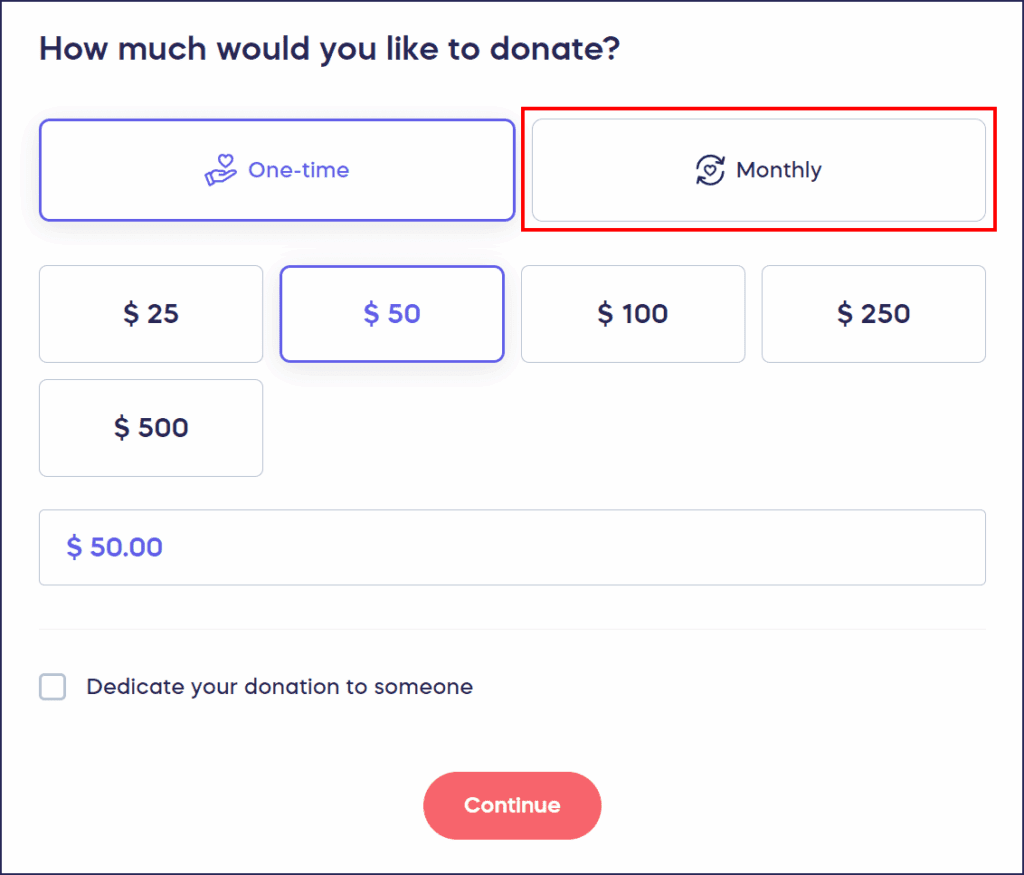Pick the $100 donation option
Screen dimensions: 1024x875
632,313
